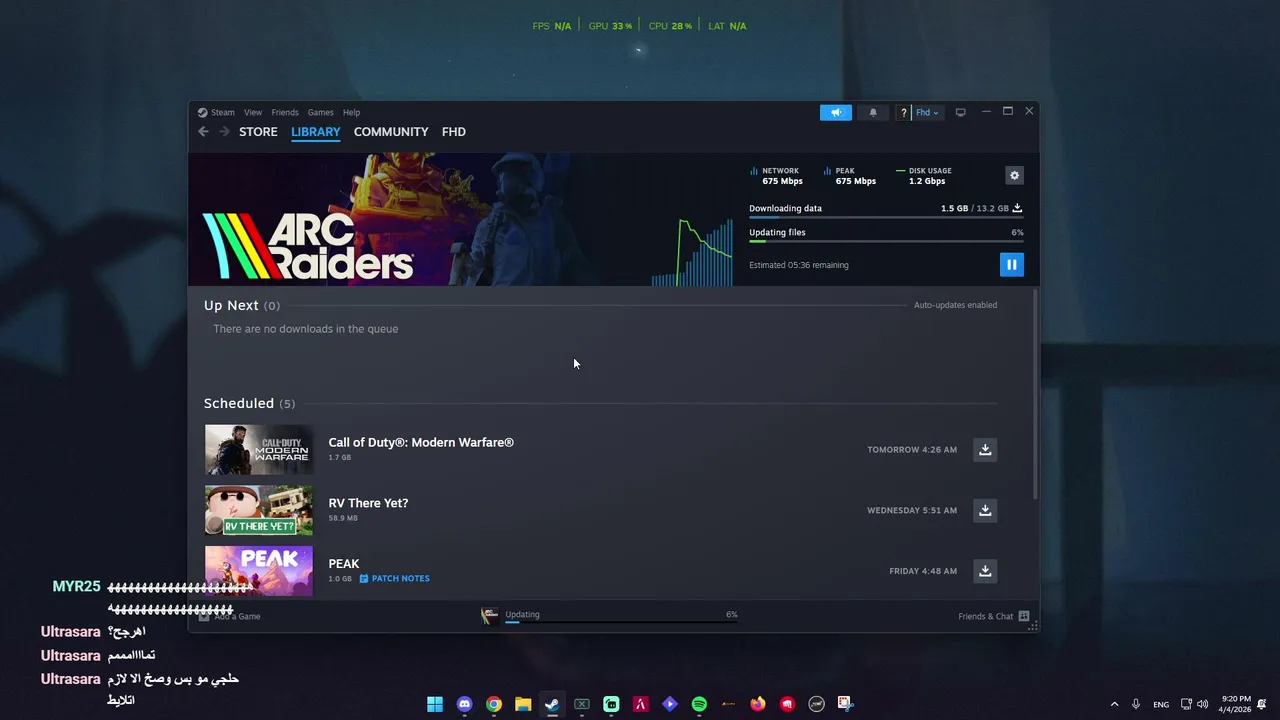Open the Friends menu
The image size is (1280, 720).
(285, 112)
